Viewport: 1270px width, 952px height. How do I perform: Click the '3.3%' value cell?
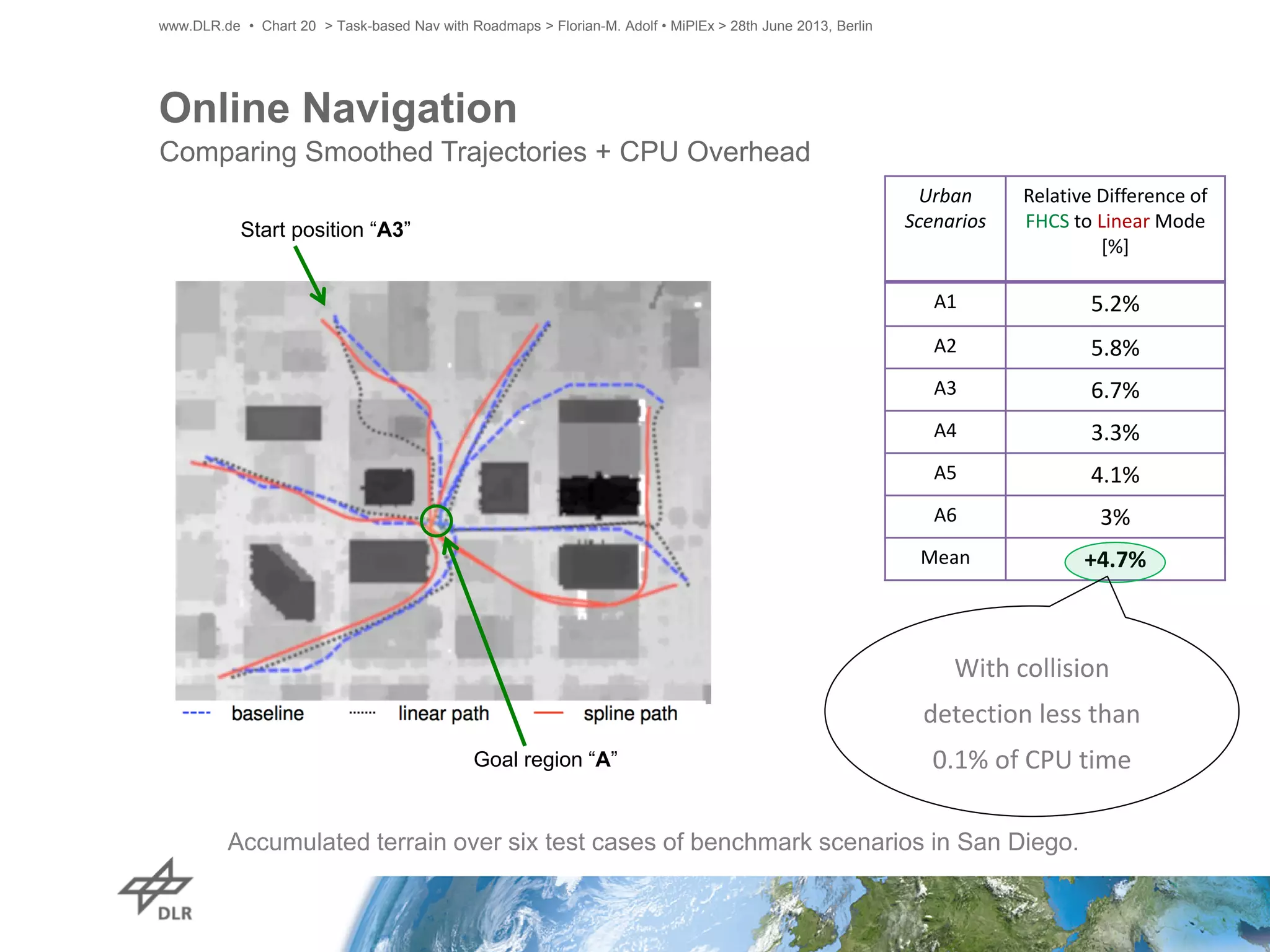(1115, 433)
